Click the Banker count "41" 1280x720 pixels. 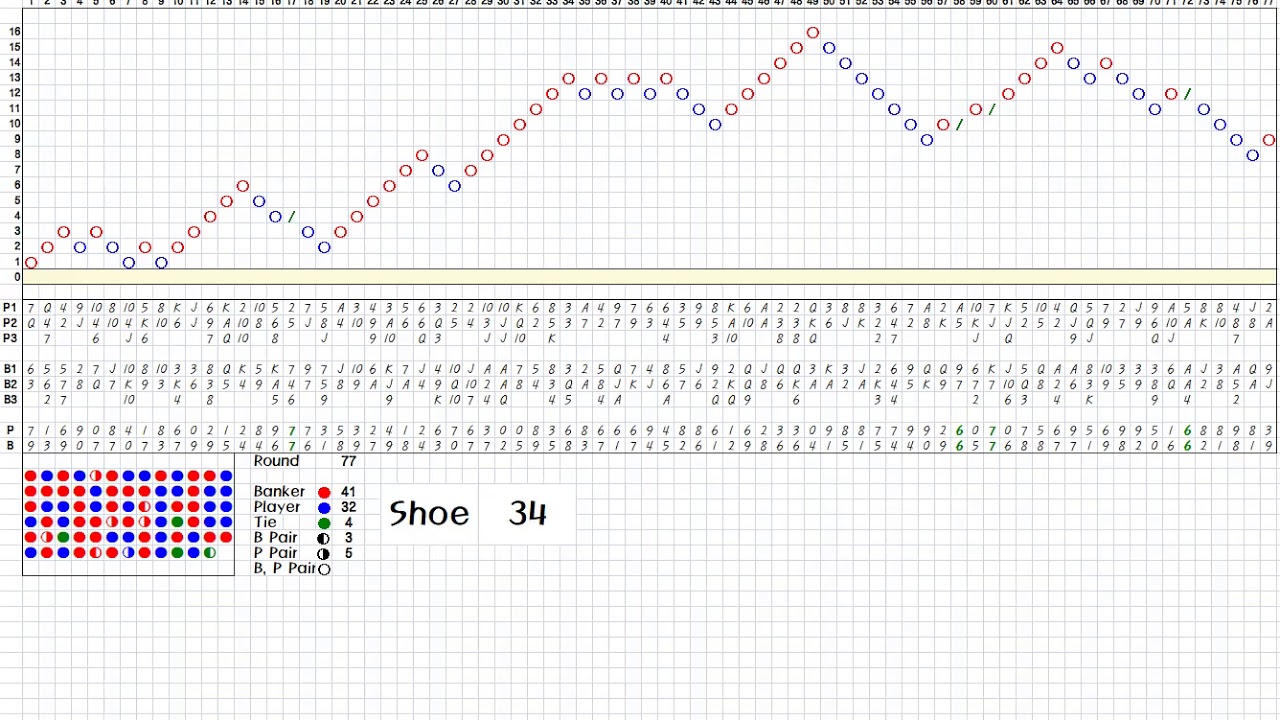point(348,492)
